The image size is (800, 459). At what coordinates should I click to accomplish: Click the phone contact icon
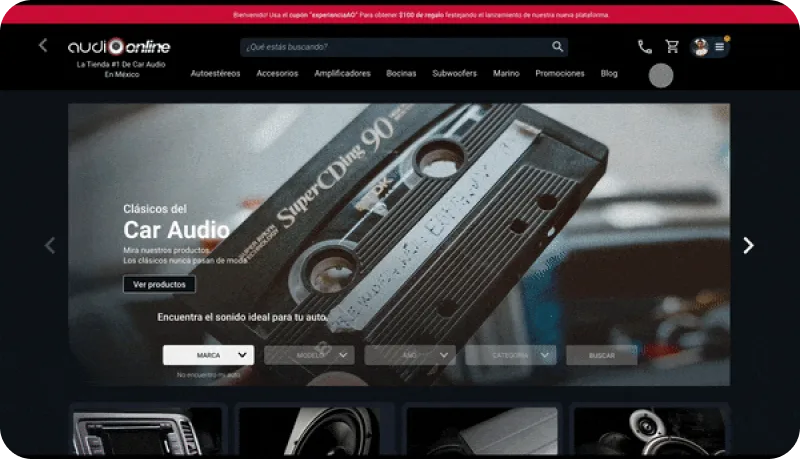pyautogui.click(x=645, y=47)
